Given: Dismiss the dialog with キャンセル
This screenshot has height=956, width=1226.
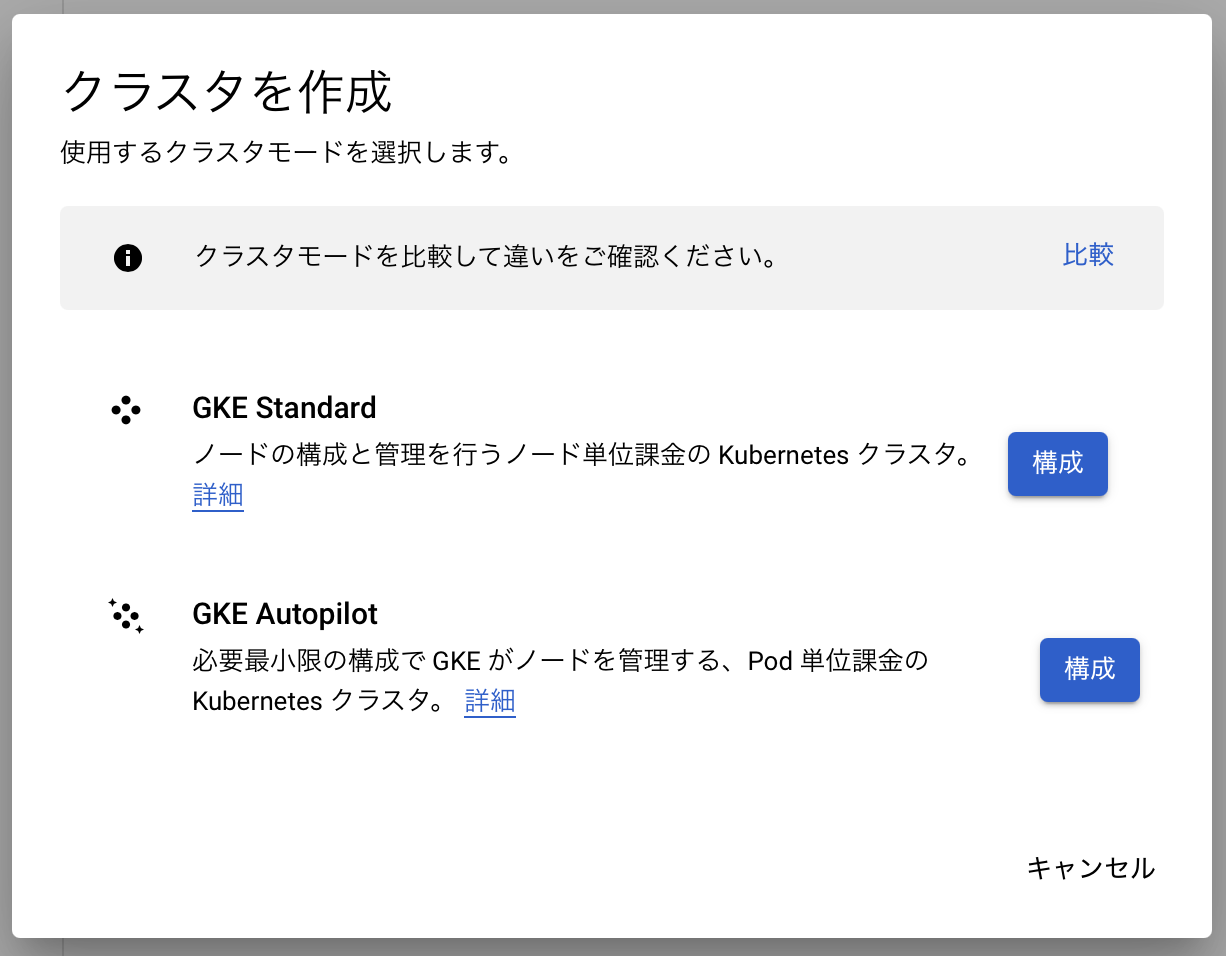Looking at the screenshot, I should (x=1090, y=868).
